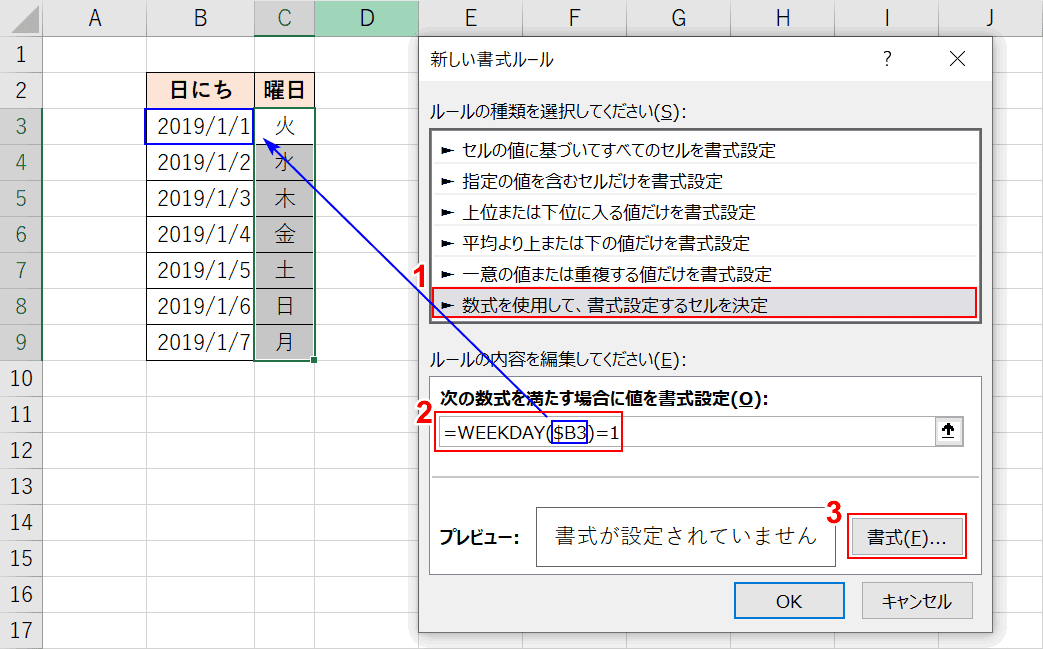Click header cell 曜日
The width and height of the screenshot is (1043, 649).
[x=285, y=90]
